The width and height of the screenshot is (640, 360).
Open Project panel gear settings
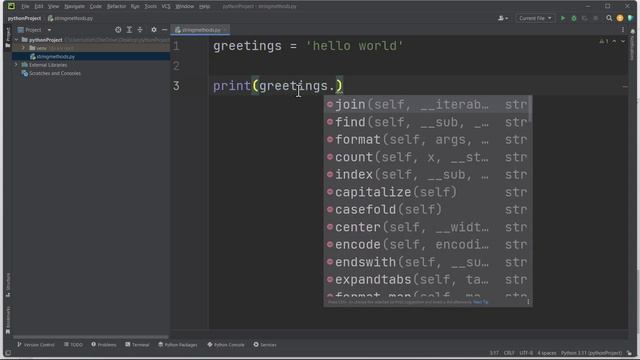(x=154, y=30)
